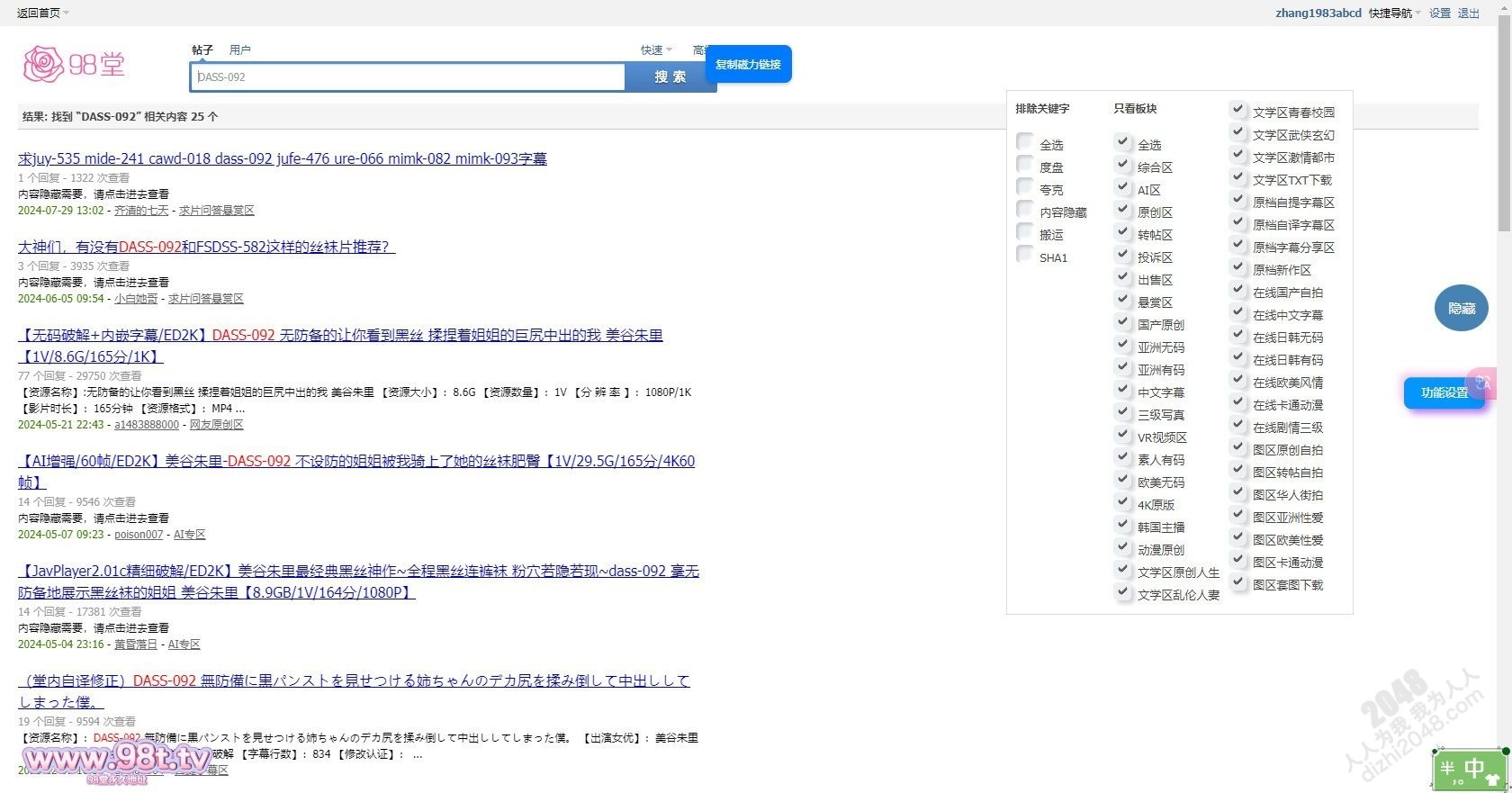Enable the 内容隐藏 exclude checkbox
Viewport: 1512px width, 793px height.
tap(1025, 210)
